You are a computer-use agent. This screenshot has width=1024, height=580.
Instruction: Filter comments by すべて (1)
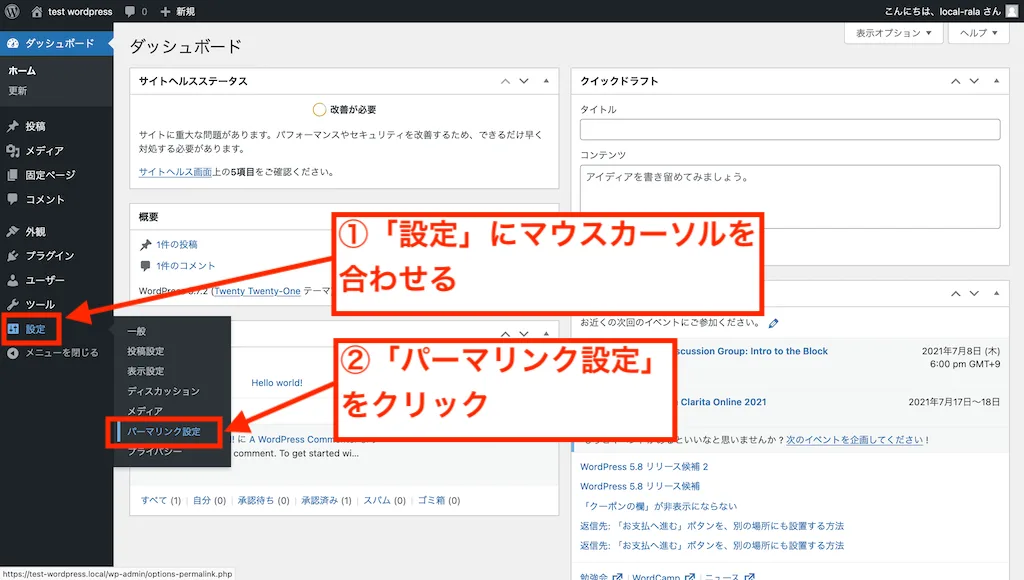pos(161,500)
